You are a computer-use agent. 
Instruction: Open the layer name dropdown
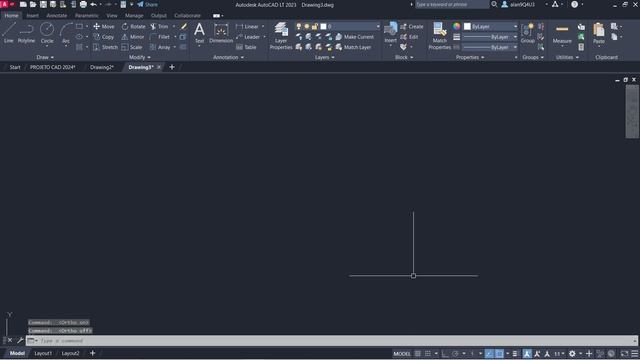[378, 27]
